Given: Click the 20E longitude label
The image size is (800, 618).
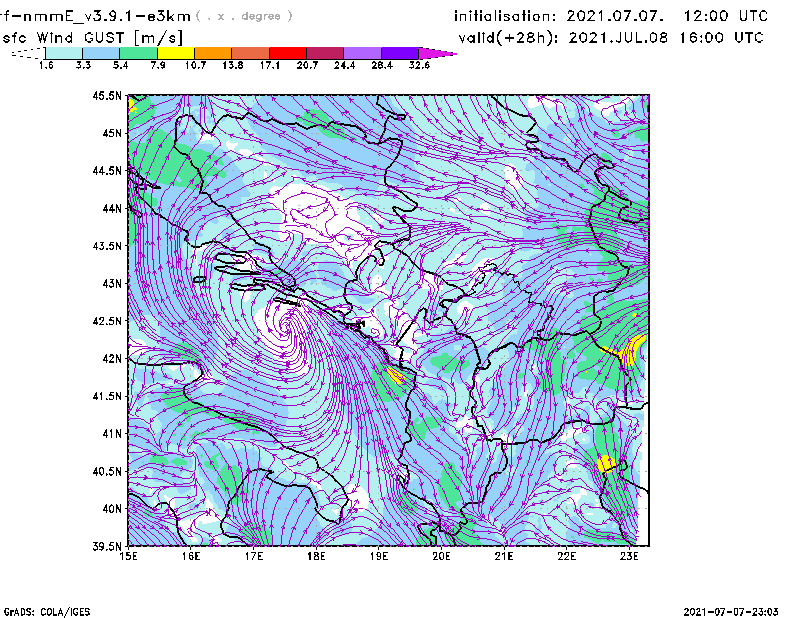Looking at the screenshot, I should click(441, 556).
